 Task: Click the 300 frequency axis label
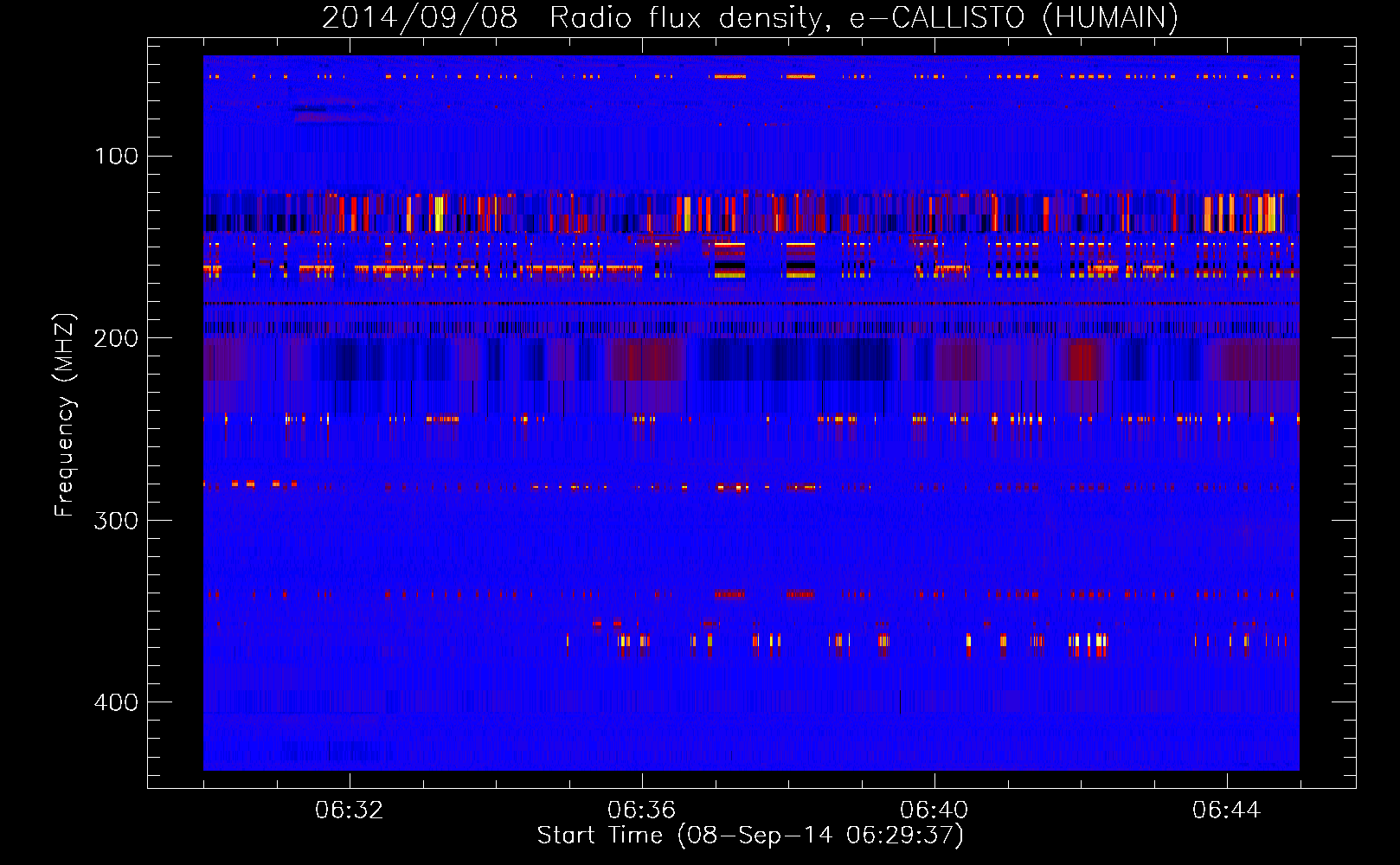pyautogui.click(x=116, y=520)
